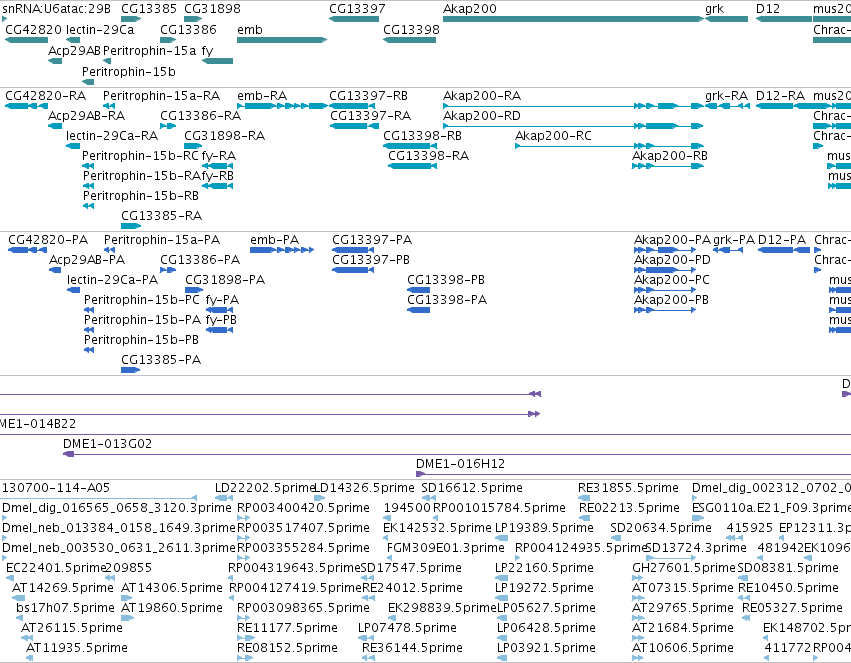Viewport: 851px width, 663px height.
Task: Click the AT11935.5prime EST label
Action: tap(77, 648)
